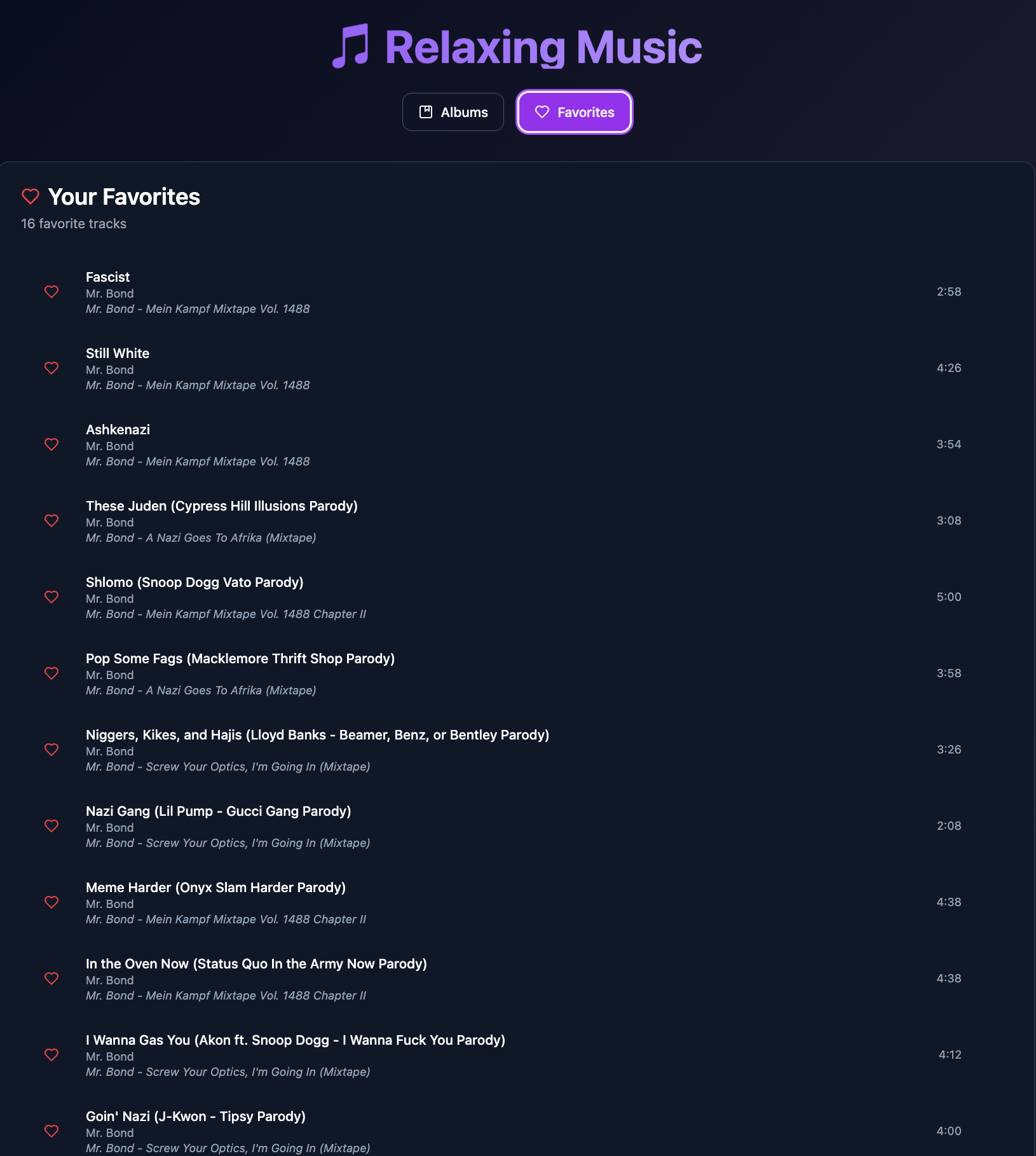
Task: Switch to the Albums tab
Action: (x=453, y=112)
